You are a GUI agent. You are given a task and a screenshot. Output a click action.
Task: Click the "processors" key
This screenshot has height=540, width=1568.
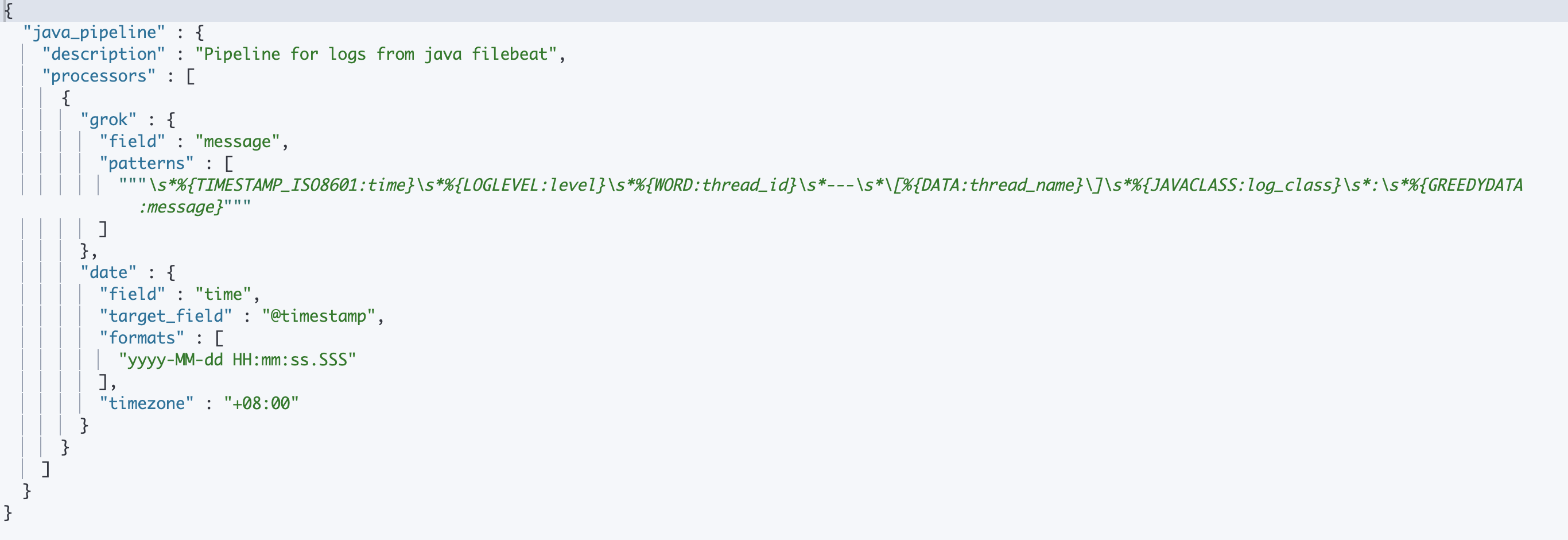(x=99, y=76)
